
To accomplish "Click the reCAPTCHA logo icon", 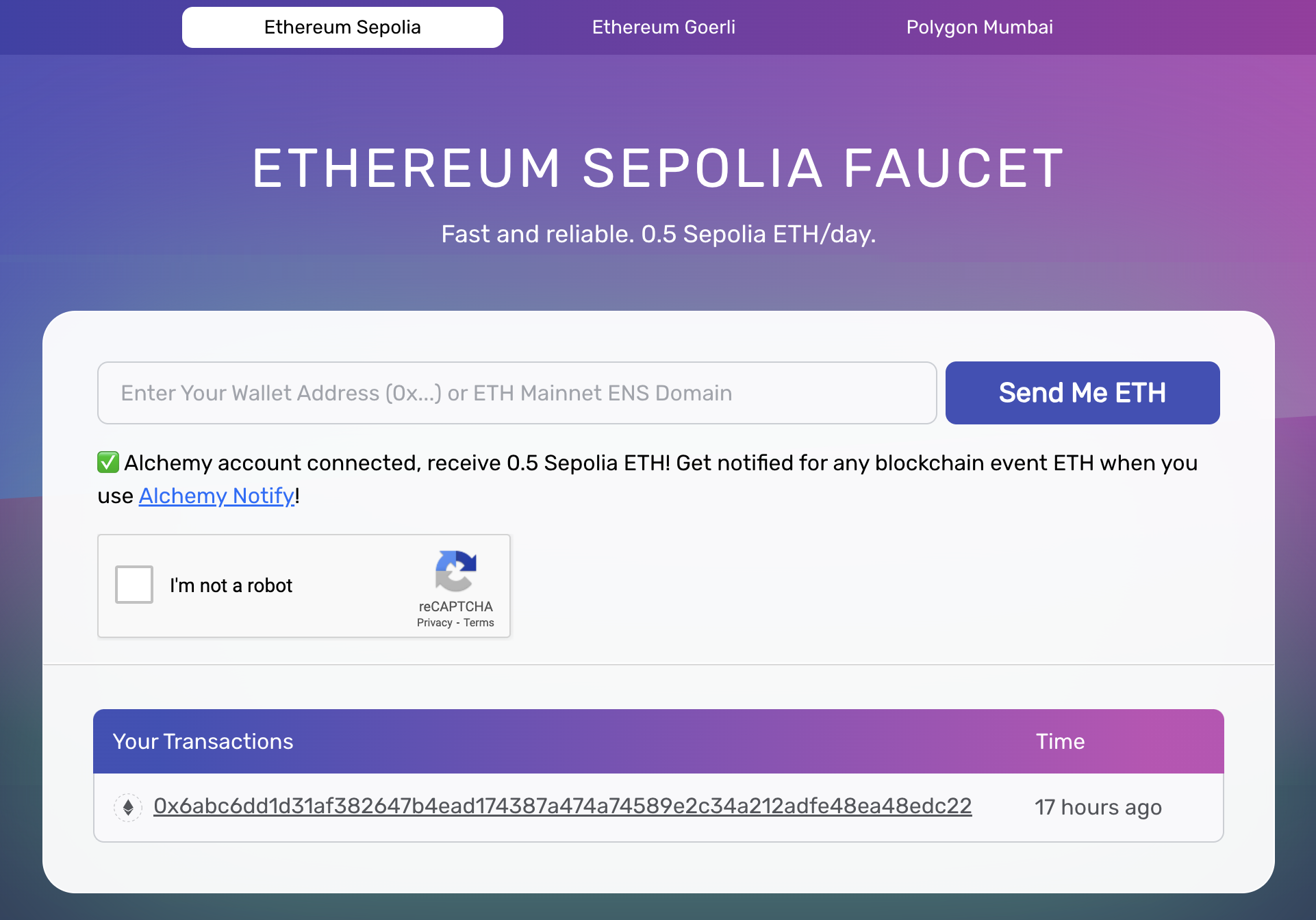I will coord(455,571).
